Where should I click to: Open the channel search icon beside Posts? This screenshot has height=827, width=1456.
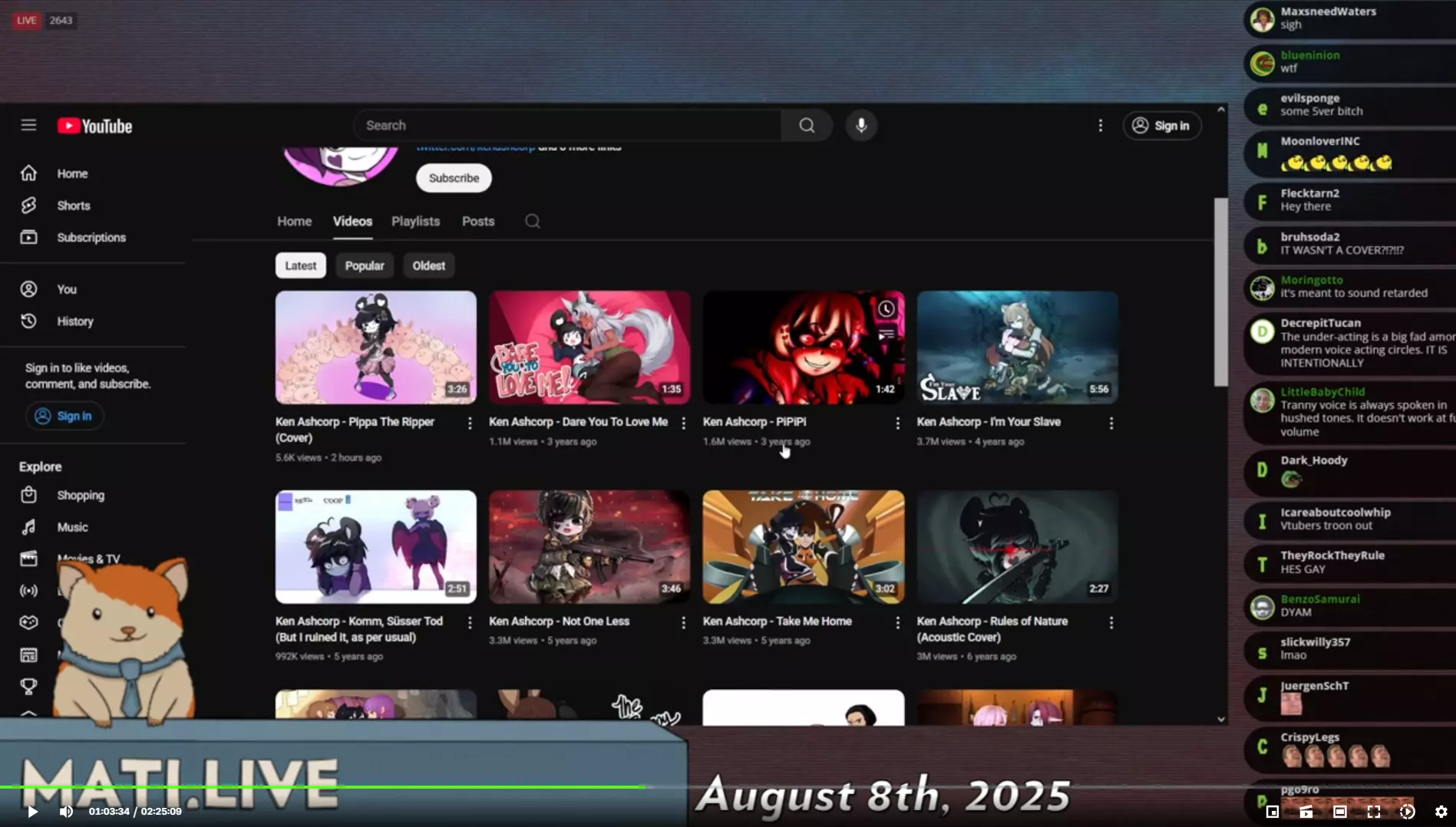coord(532,221)
